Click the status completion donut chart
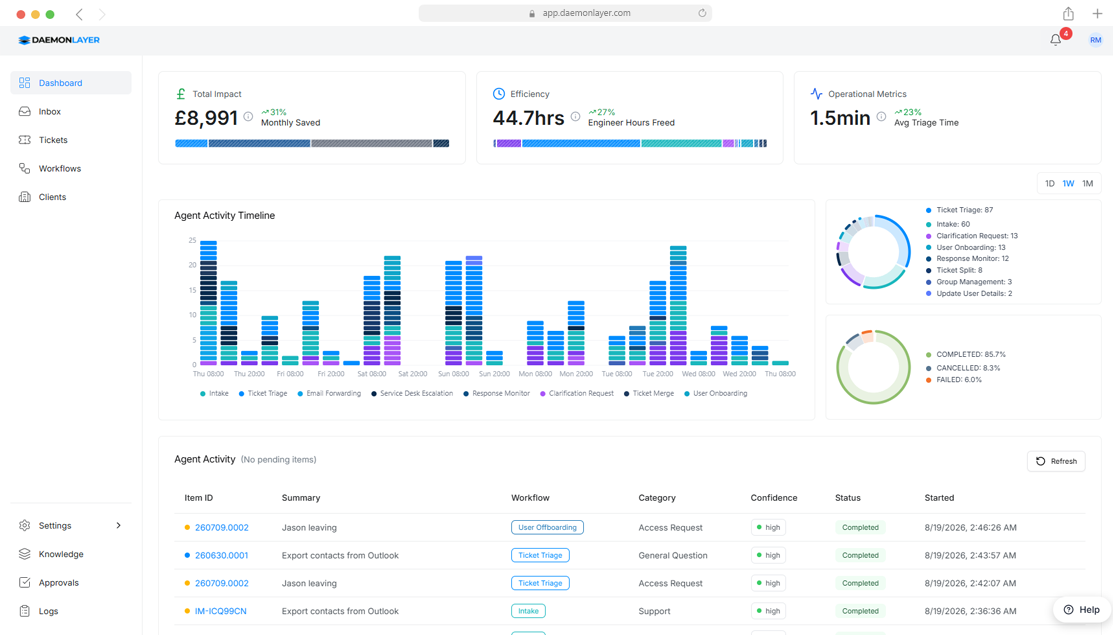 click(873, 367)
